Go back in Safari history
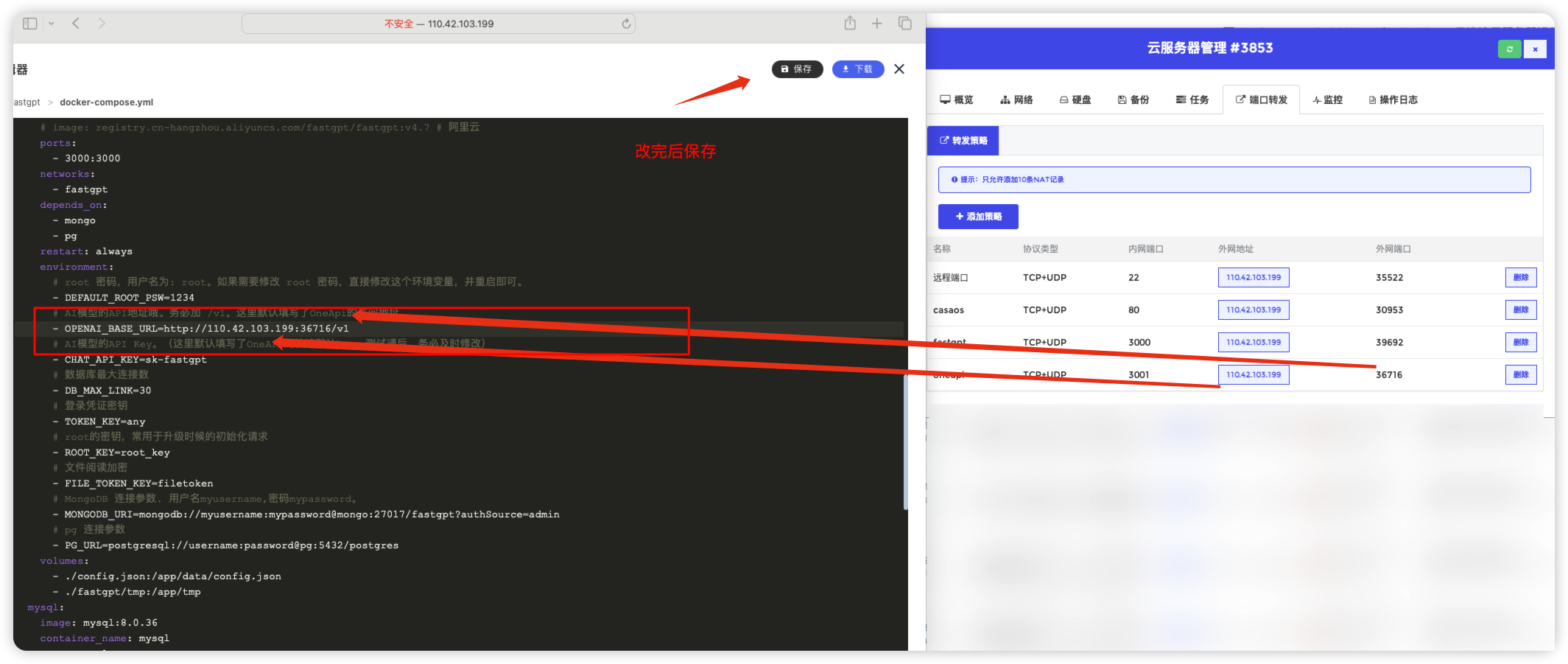Screen dimensions: 1568x664 (x=76, y=24)
